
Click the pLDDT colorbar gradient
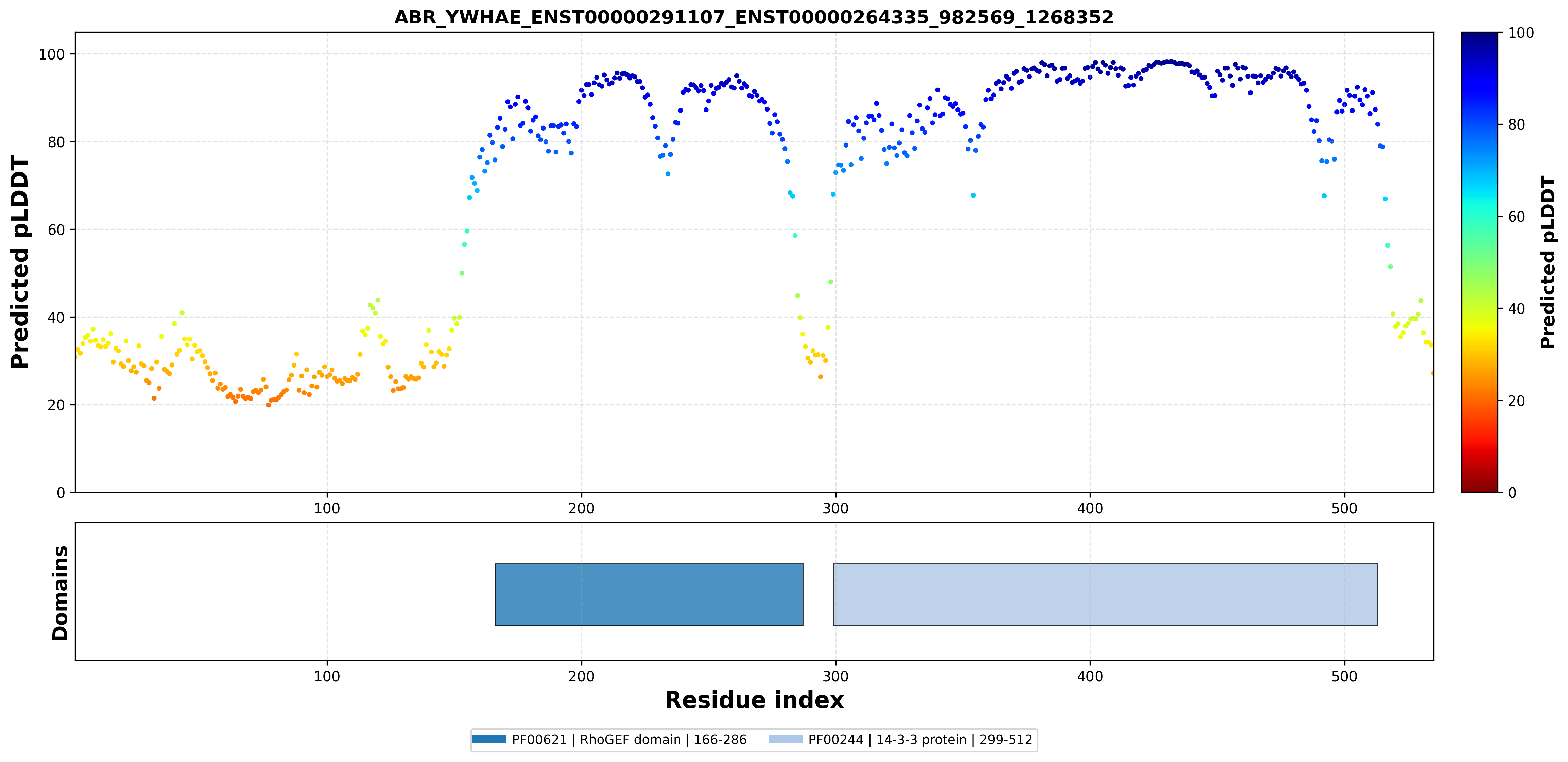[x=1480, y=262]
